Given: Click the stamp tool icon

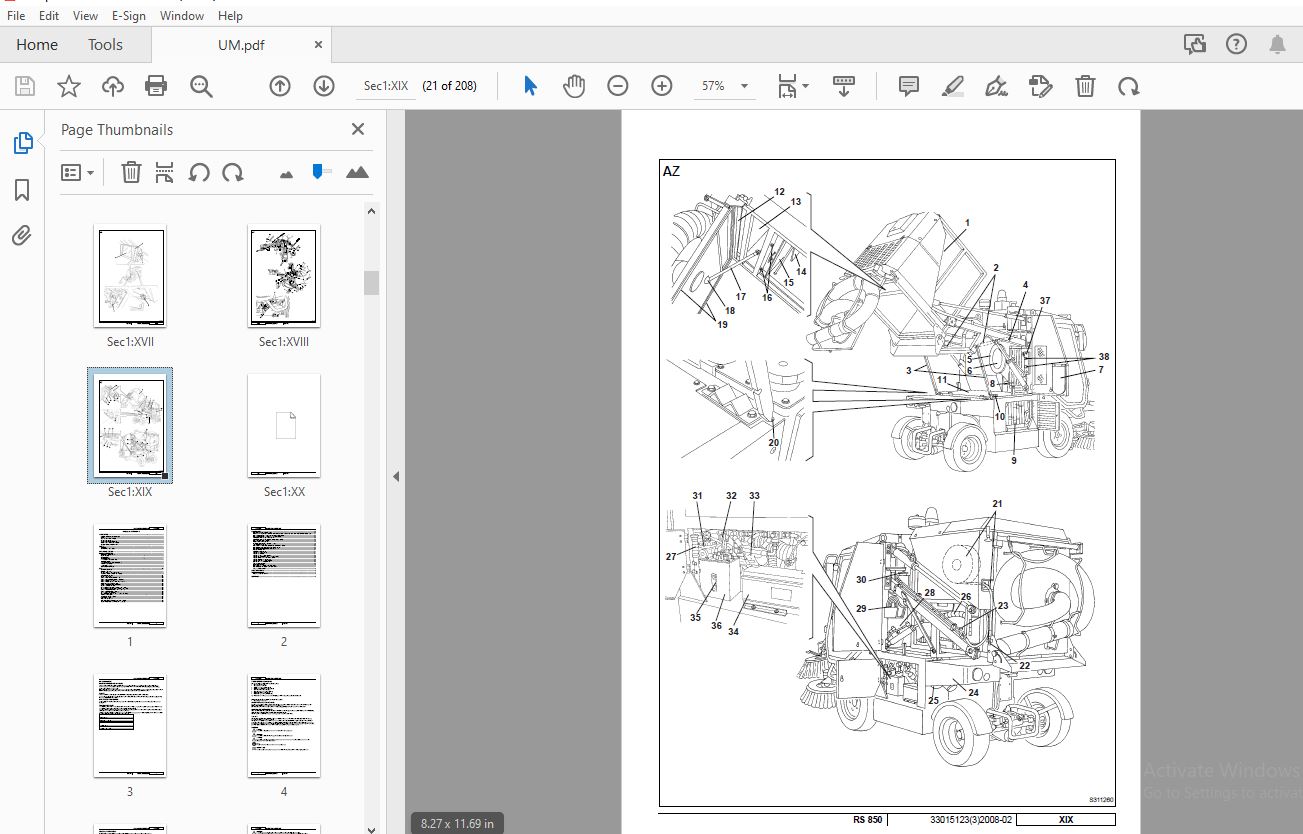Looking at the screenshot, I should [1040, 86].
